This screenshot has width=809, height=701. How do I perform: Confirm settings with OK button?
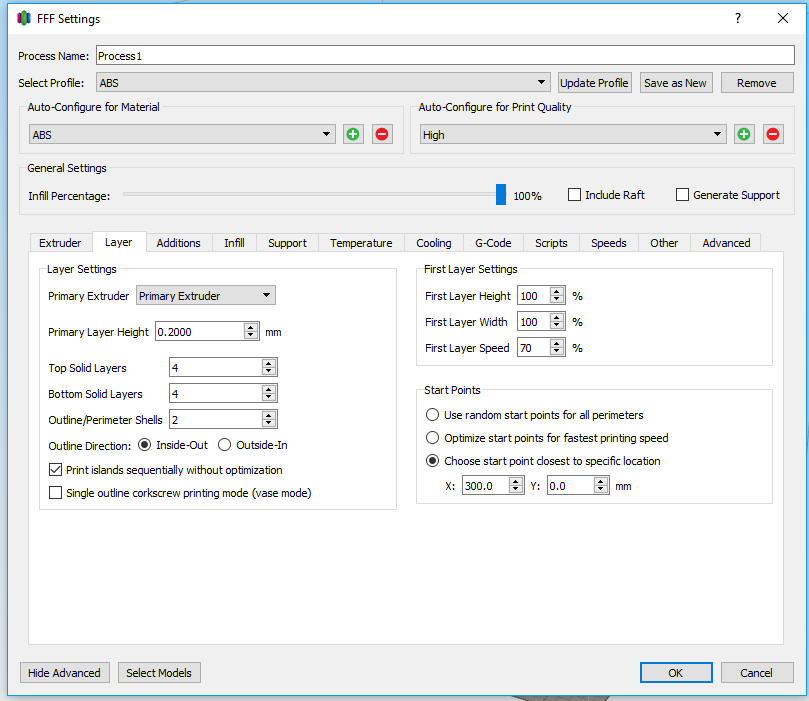[676, 673]
